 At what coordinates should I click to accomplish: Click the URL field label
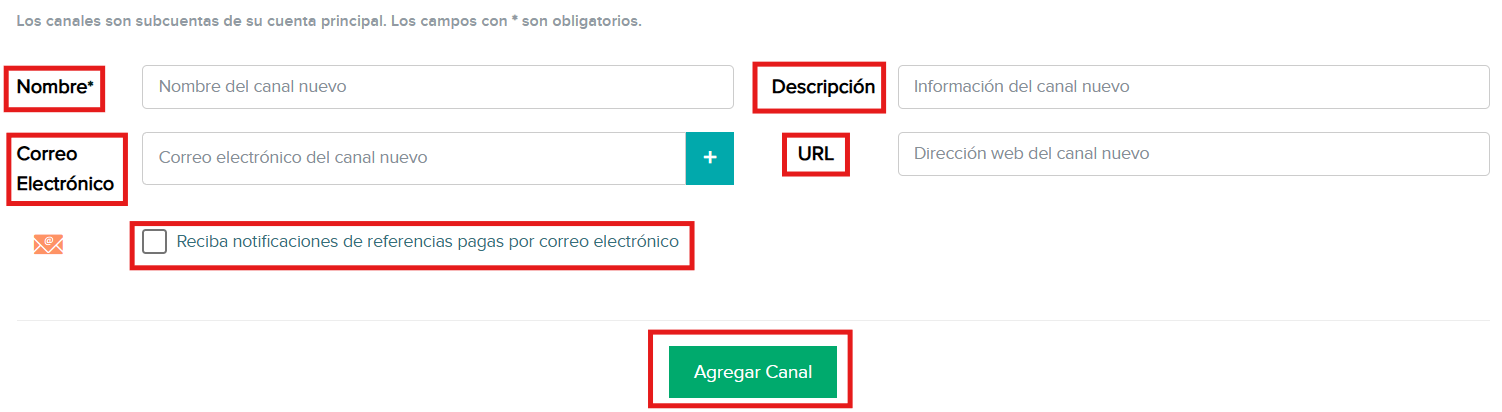(815, 155)
